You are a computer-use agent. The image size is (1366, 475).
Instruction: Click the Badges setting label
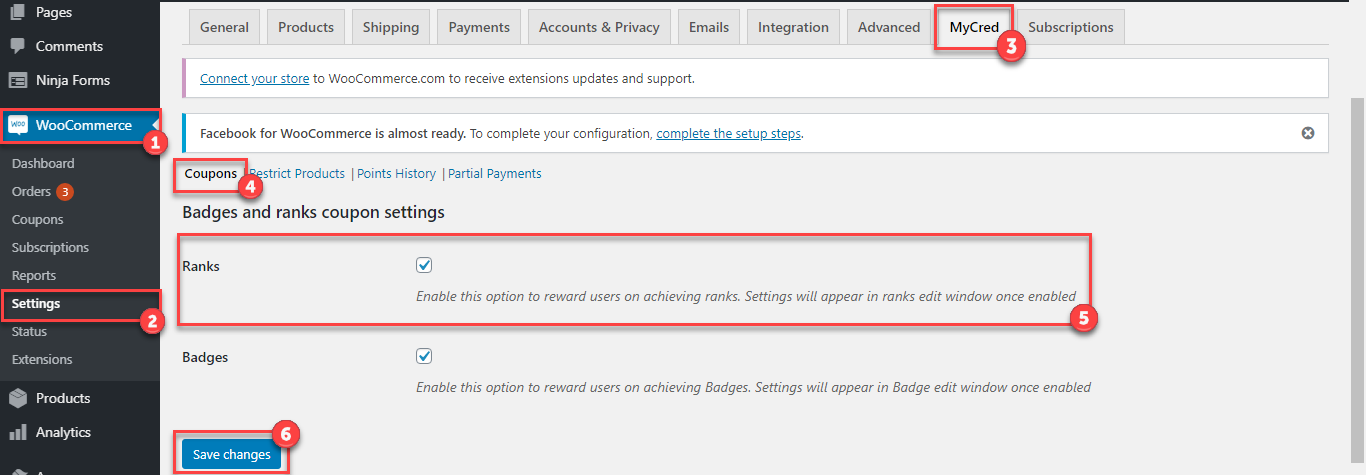(205, 357)
